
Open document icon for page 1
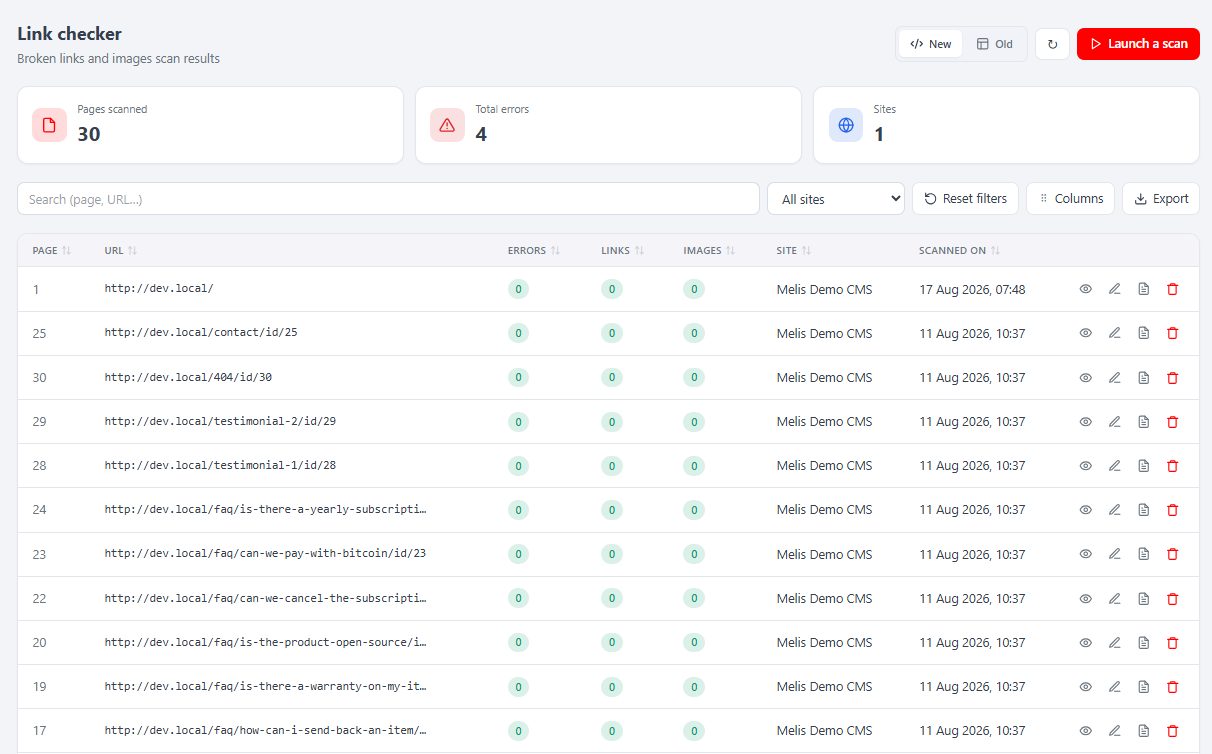(x=1144, y=289)
